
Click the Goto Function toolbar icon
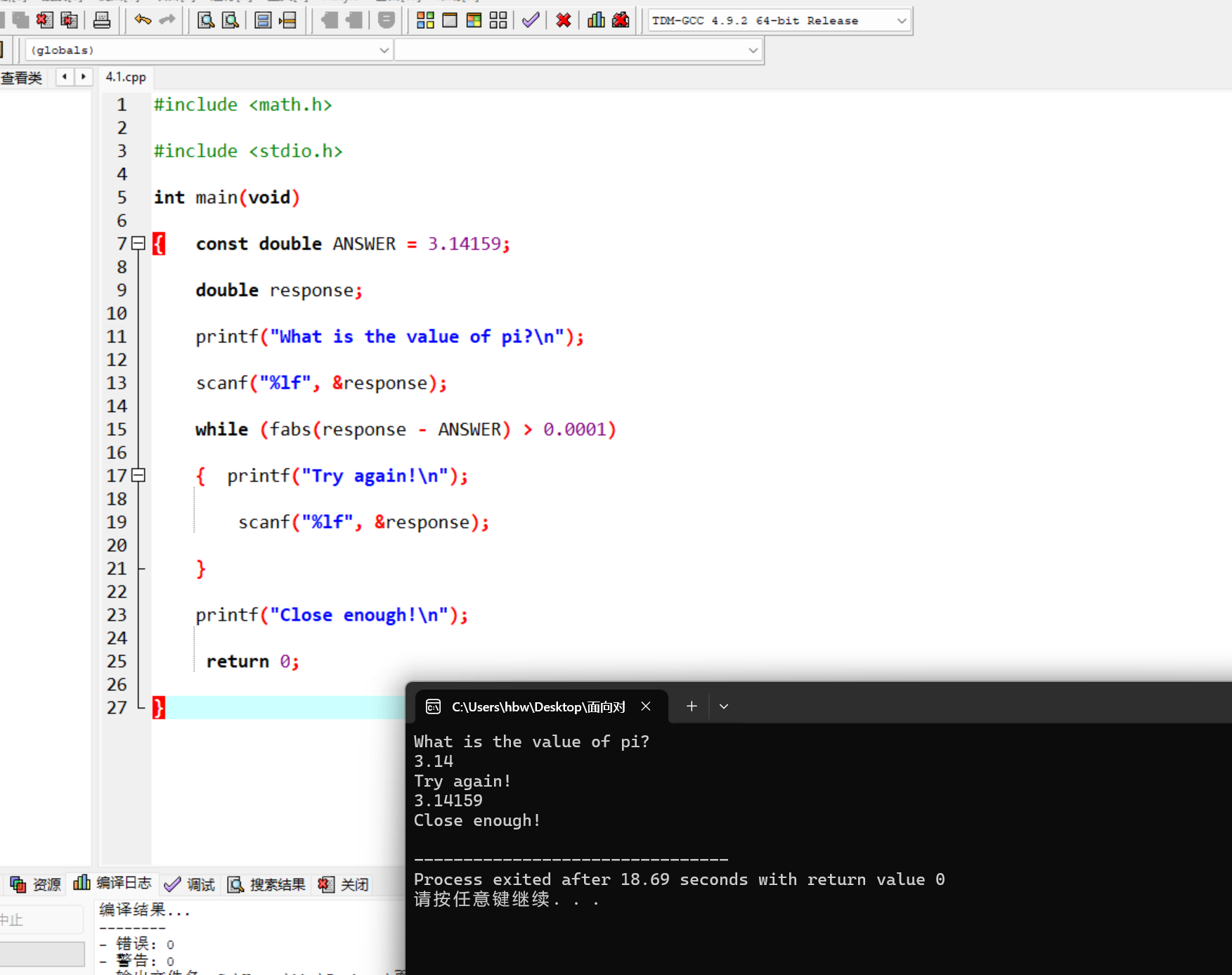[x=263, y=20]
